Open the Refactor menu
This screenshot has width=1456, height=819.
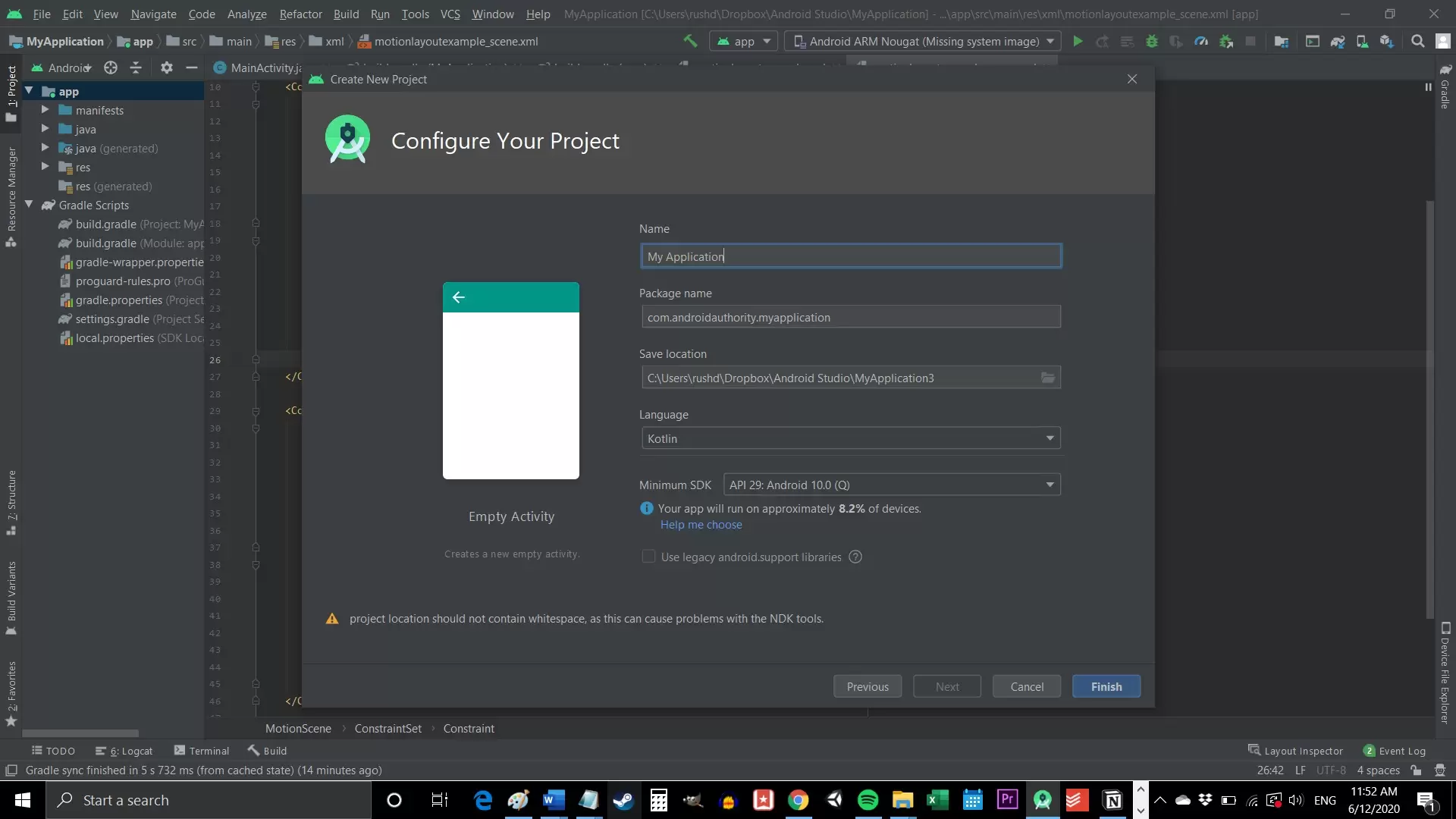coord(300,14)
